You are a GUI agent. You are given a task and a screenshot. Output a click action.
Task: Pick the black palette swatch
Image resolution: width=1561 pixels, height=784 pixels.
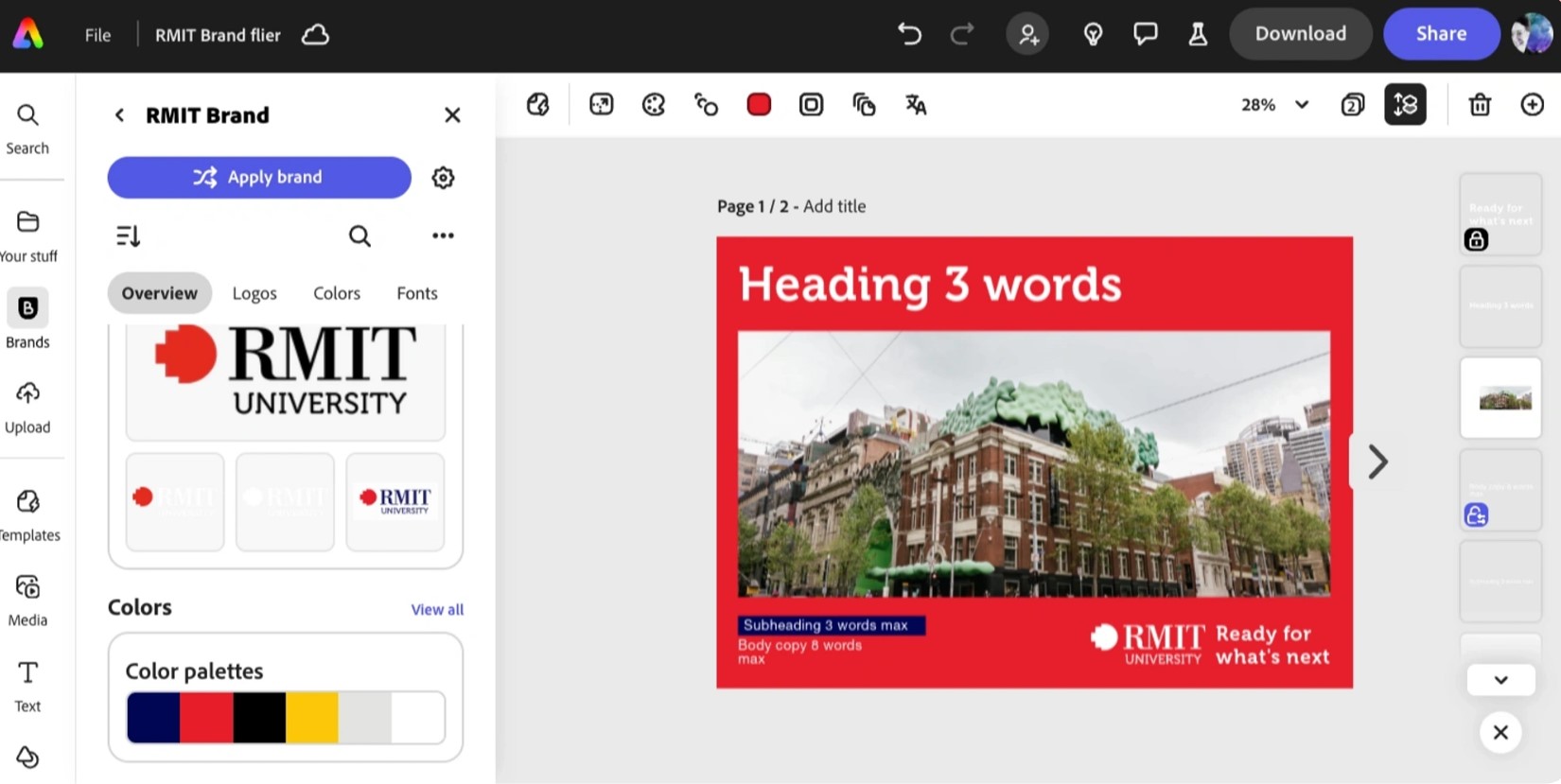pos(259,718)
